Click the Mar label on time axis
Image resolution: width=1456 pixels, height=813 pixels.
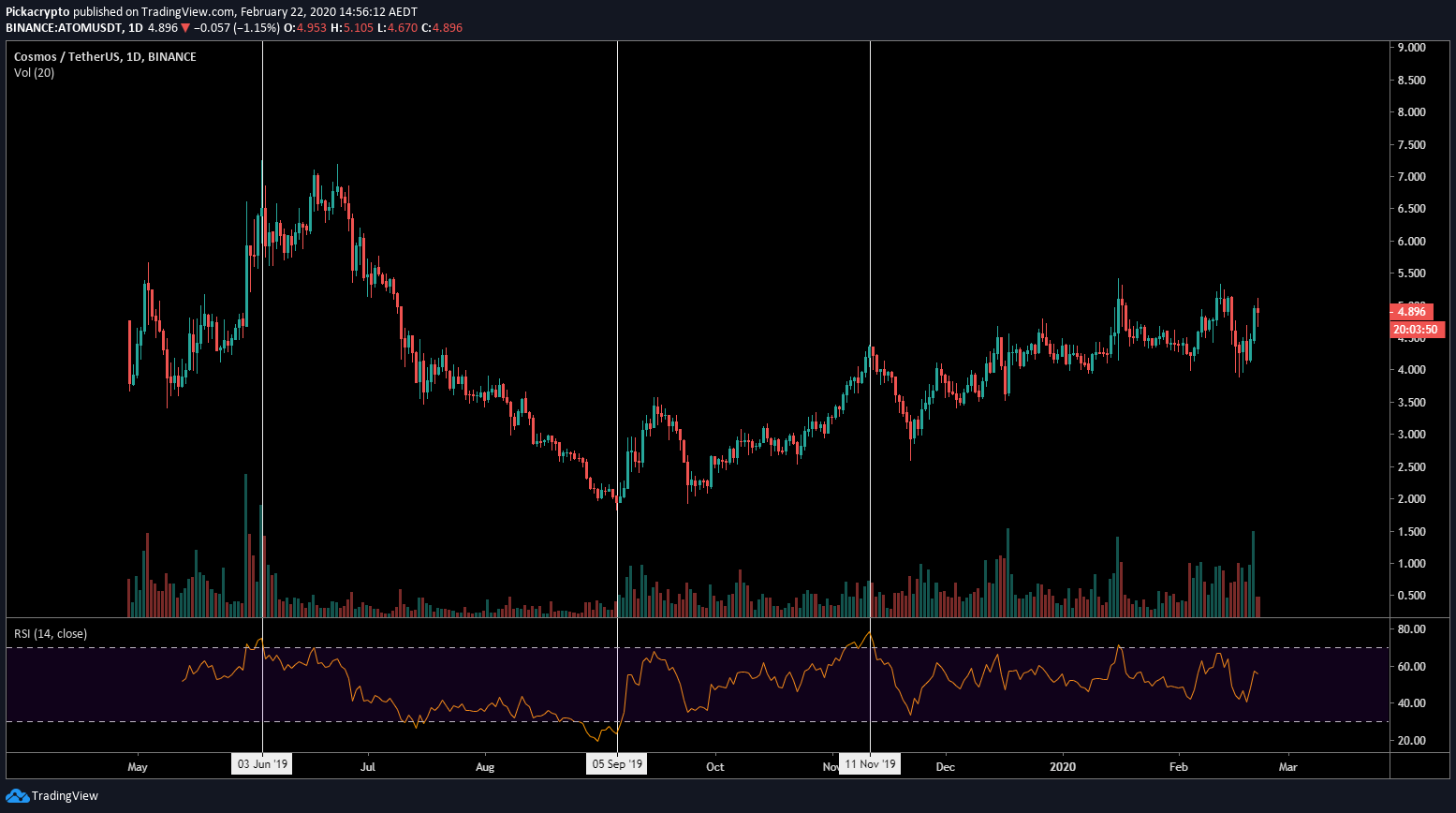(1288, 767)
